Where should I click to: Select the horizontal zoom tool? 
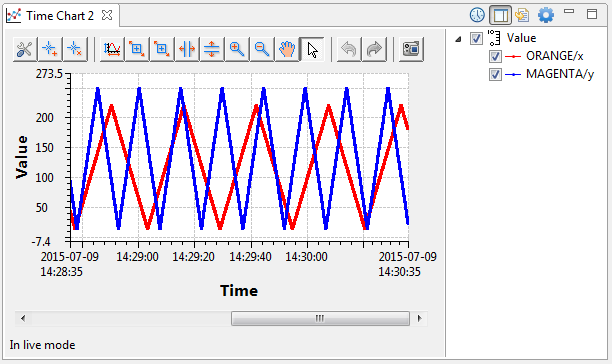click(x=187, y=49)
